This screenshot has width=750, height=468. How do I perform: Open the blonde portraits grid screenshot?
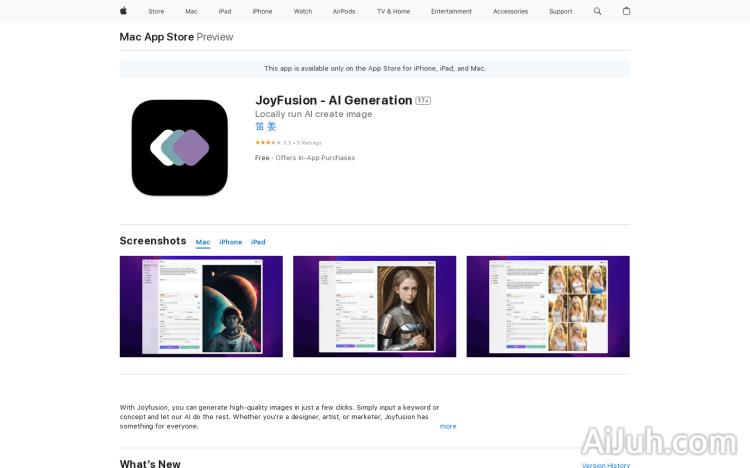point(548,306)
